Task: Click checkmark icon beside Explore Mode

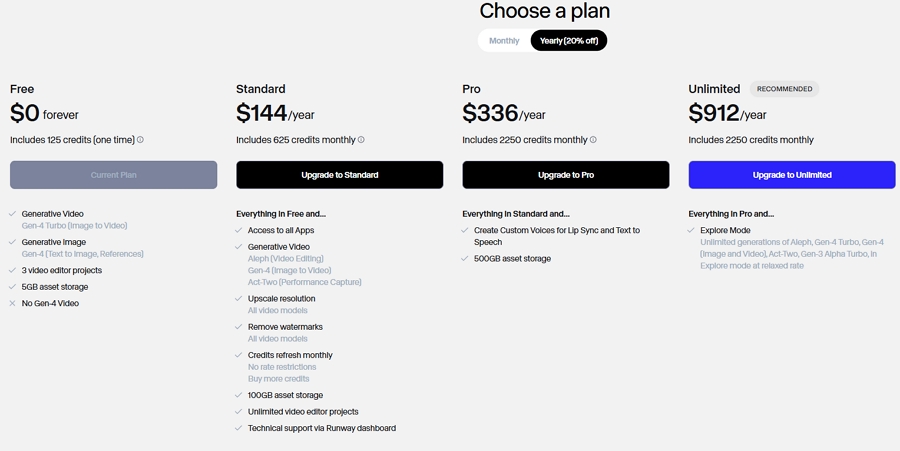Action: 691,231
